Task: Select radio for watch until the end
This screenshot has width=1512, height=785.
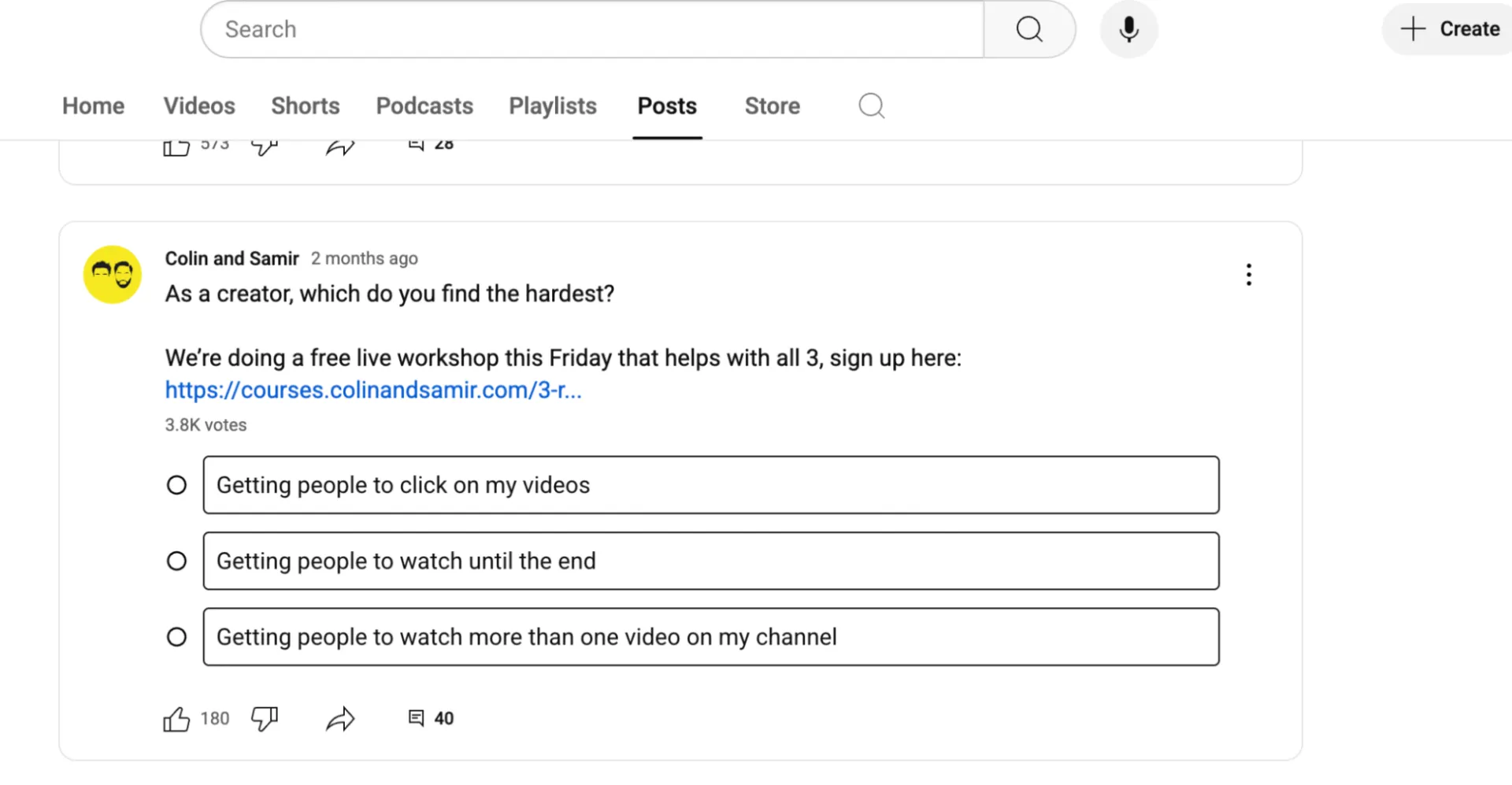Action: [x=176, y=561]
